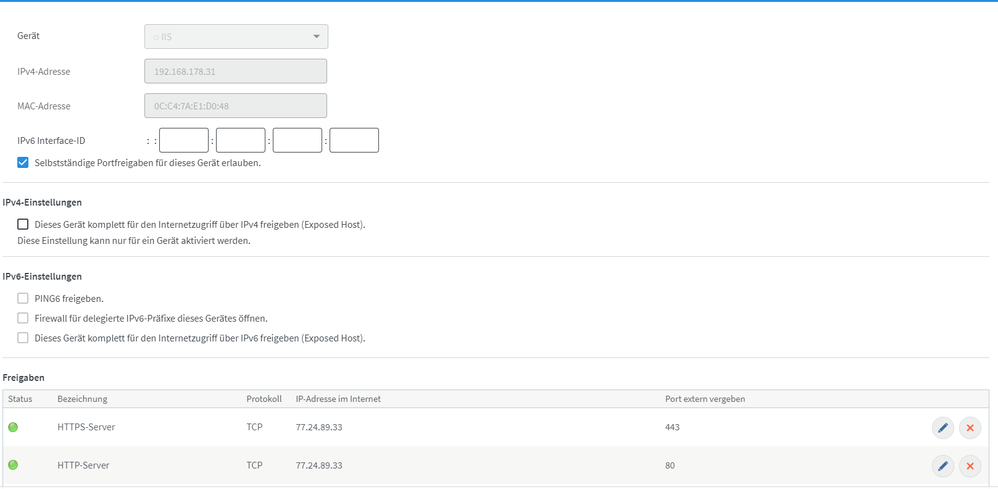Click IP 77.24.89.33 in HTTP-Server row
The height and width of the screenshot is (489, 998).
click(320, 465)
